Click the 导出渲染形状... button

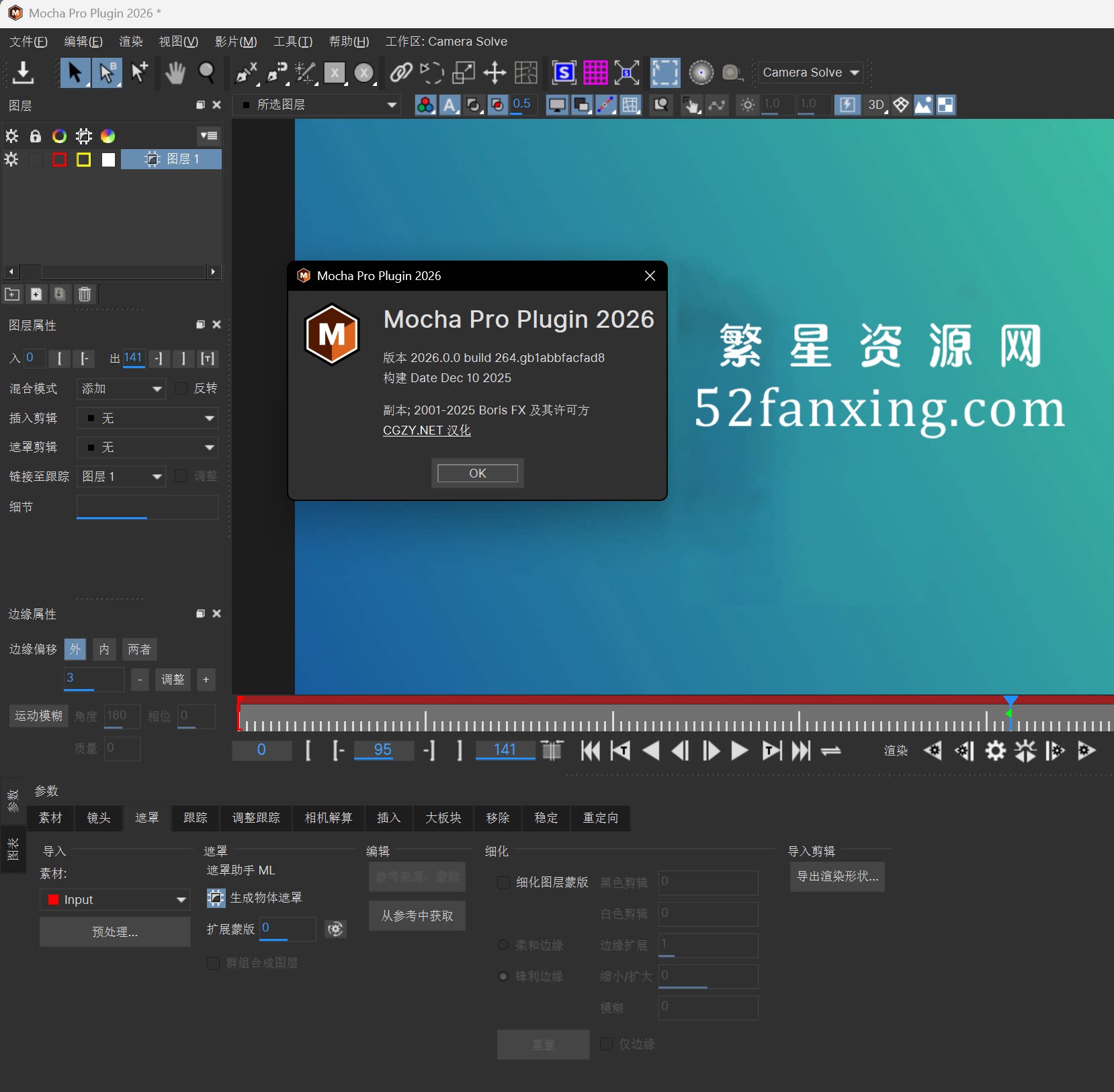pos(837,876)
